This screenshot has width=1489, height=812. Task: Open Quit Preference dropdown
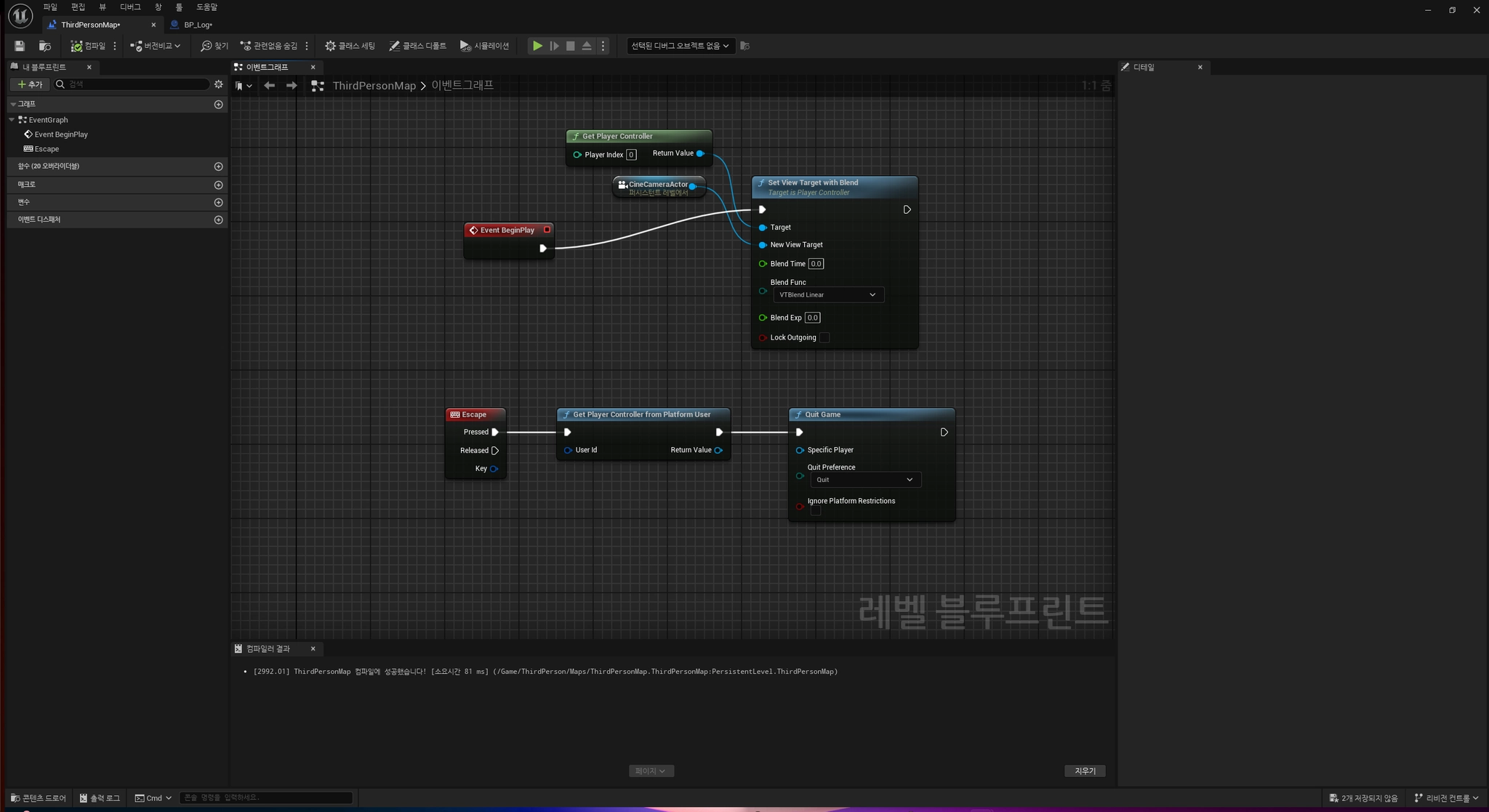click(x=865, y=480)
